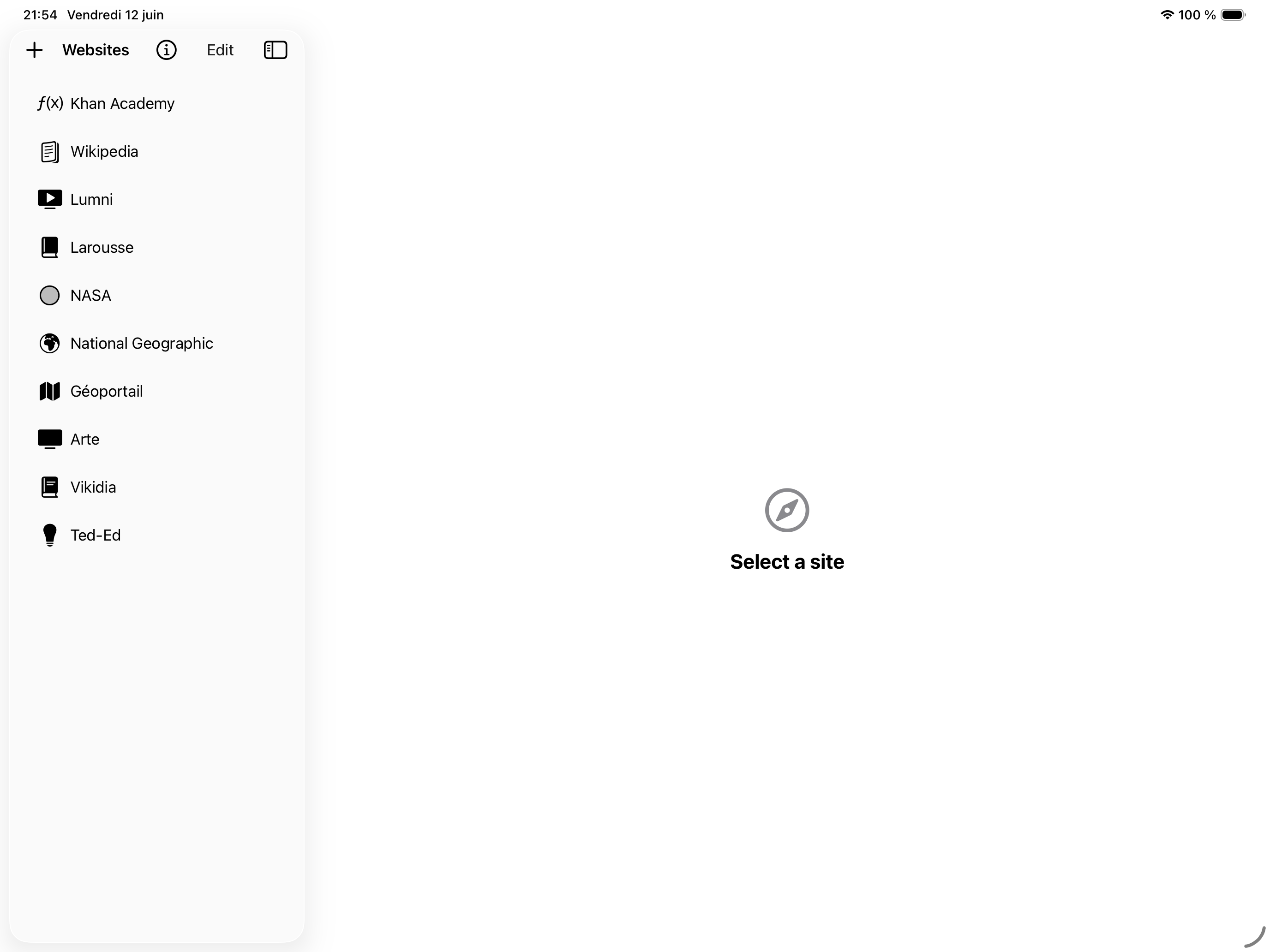Click the Select a site heading
Viewport: 1270px width, 952px height.
coord(787,562)
